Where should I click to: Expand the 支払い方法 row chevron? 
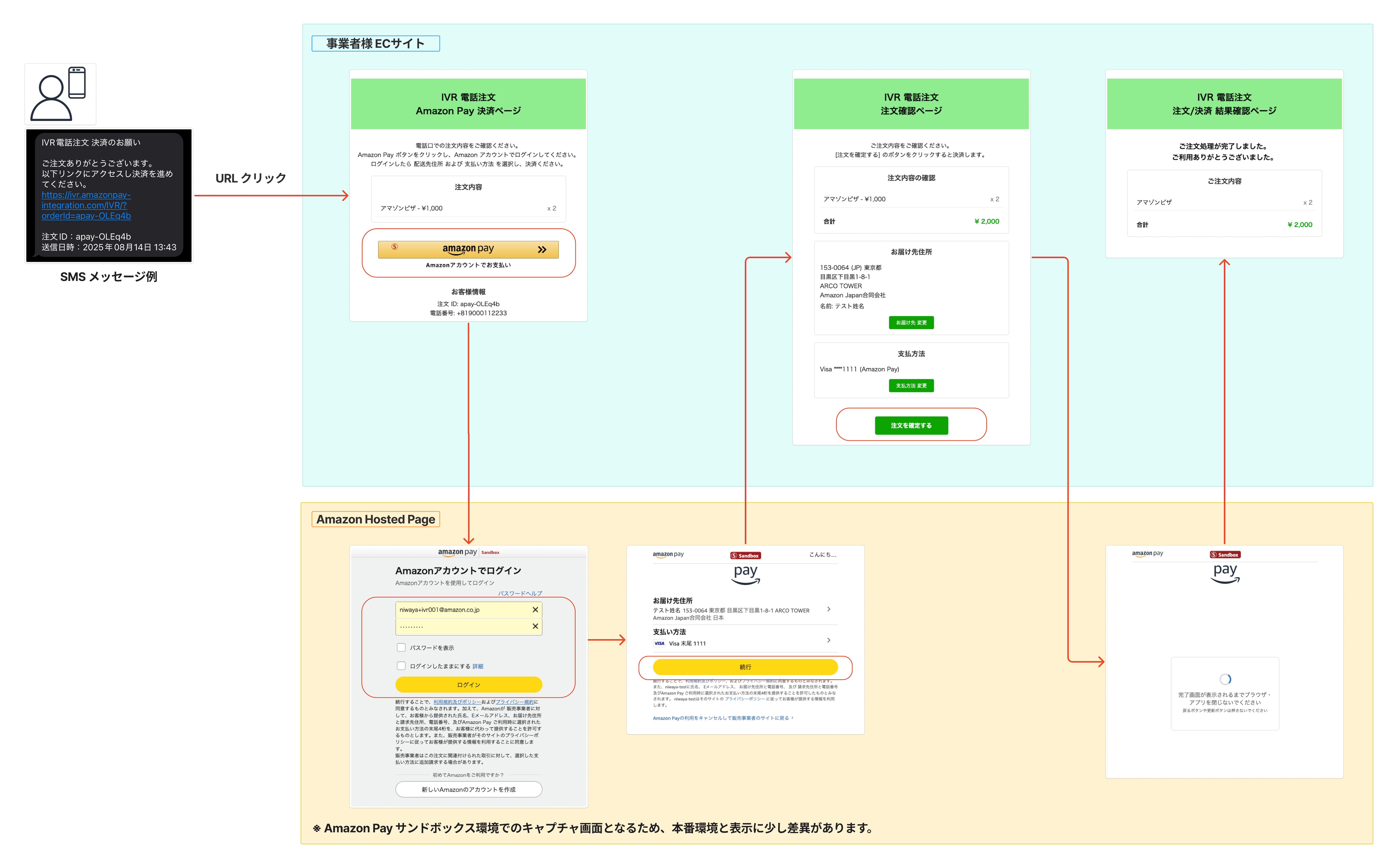(x=828, y=640)
